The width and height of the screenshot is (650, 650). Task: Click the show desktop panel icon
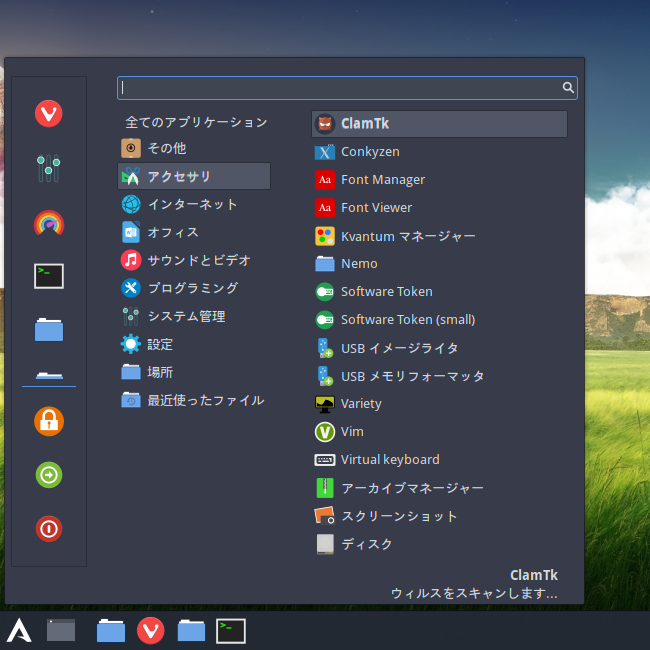pos(61,630)
